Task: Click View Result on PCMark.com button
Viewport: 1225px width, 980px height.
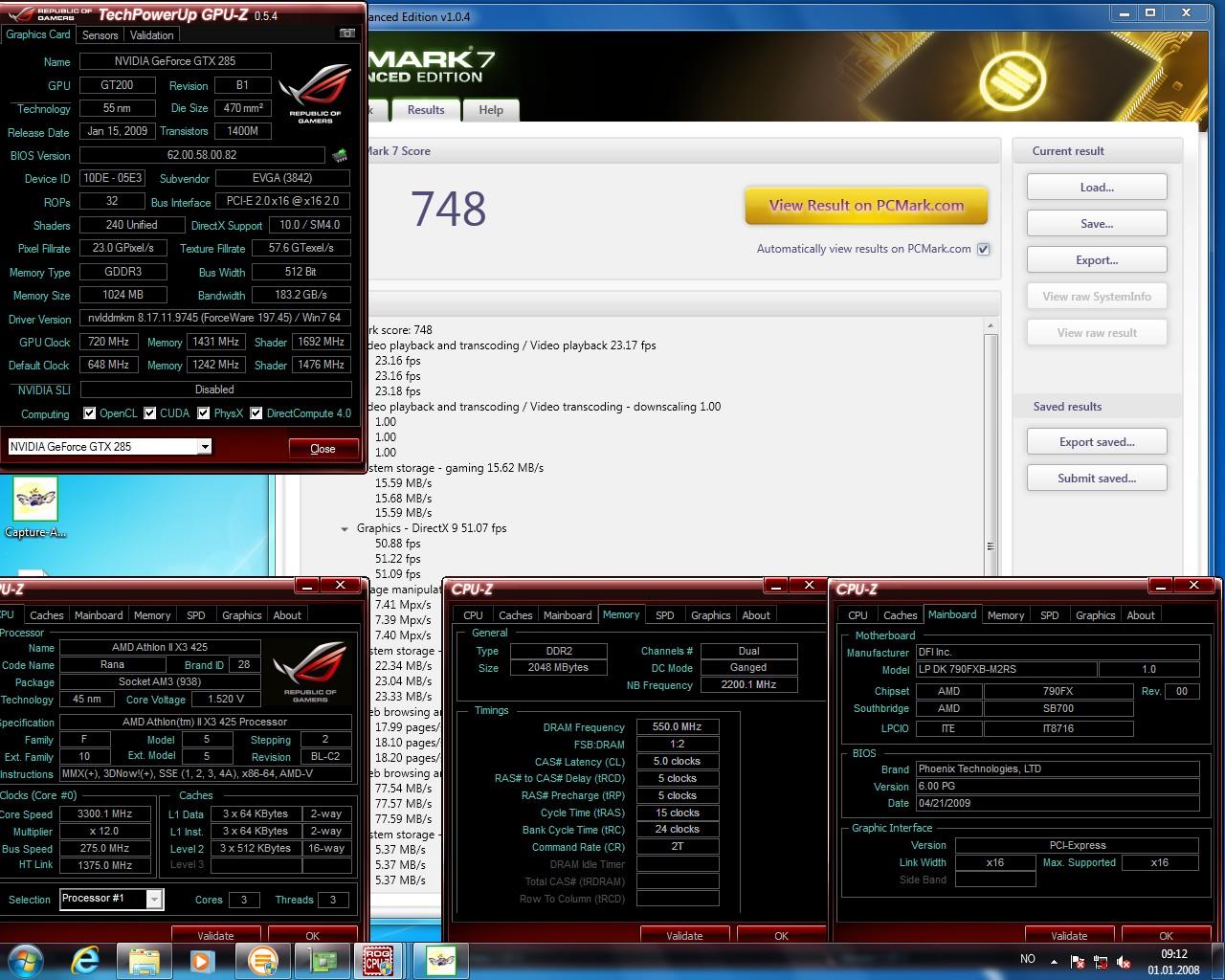Action: pyautogui.click(x=866, y=205)
